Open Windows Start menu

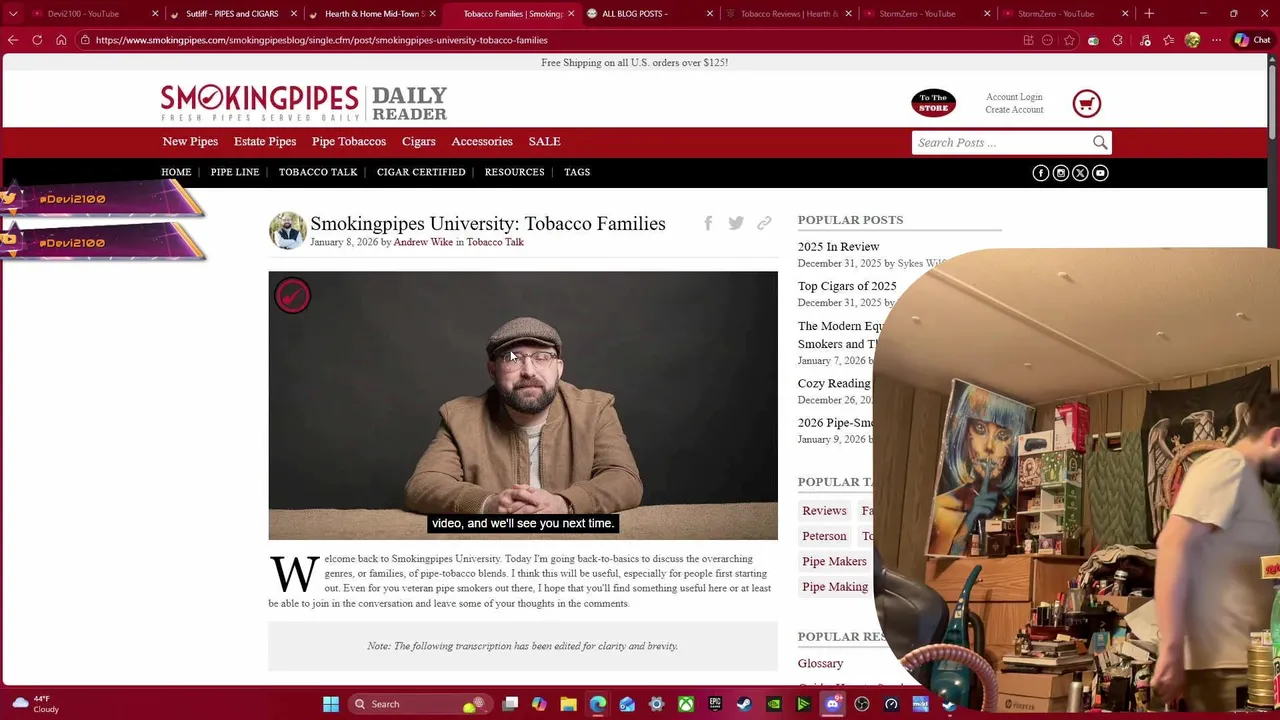coord(331,704)
